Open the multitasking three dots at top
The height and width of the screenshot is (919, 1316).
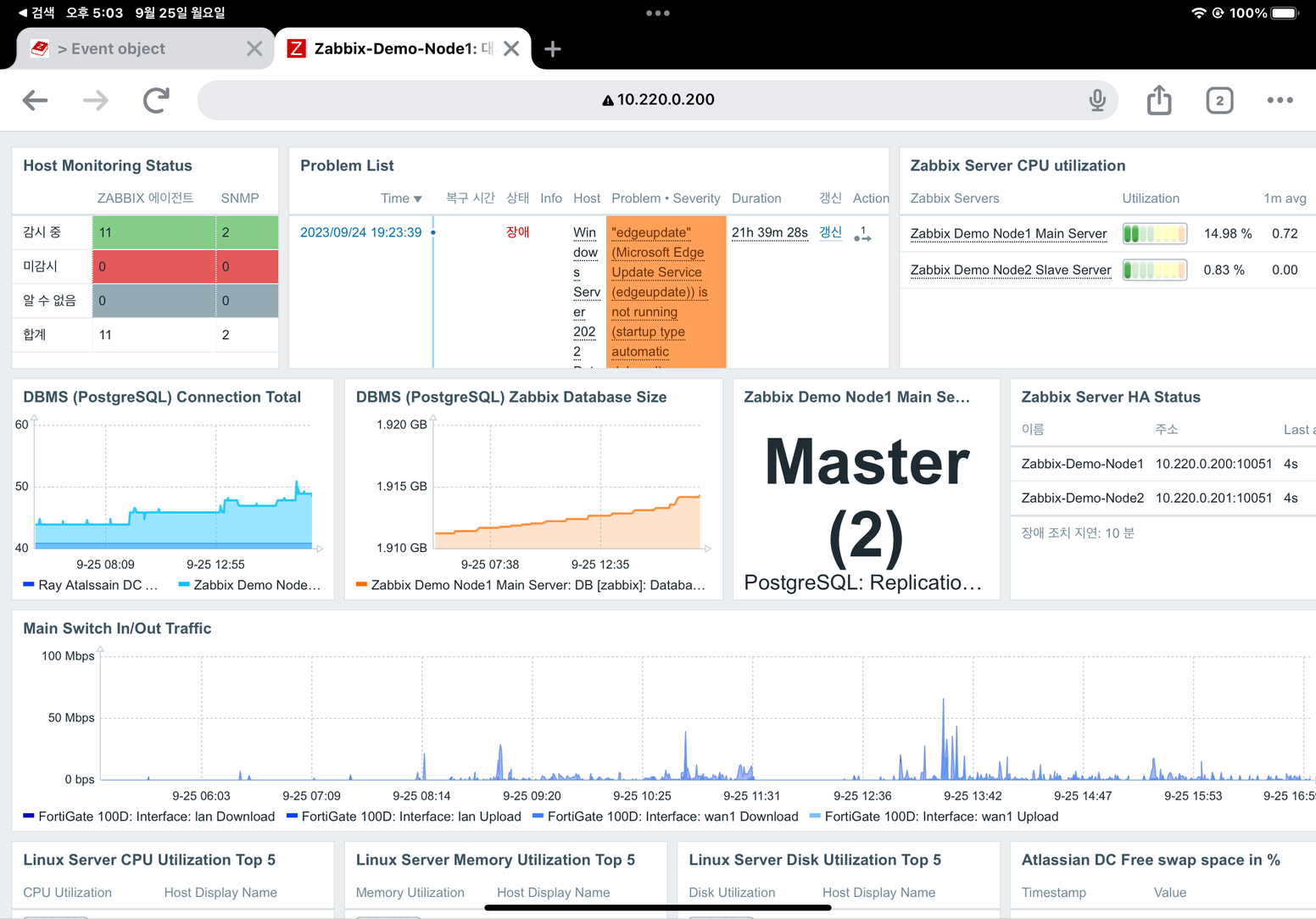658,13
